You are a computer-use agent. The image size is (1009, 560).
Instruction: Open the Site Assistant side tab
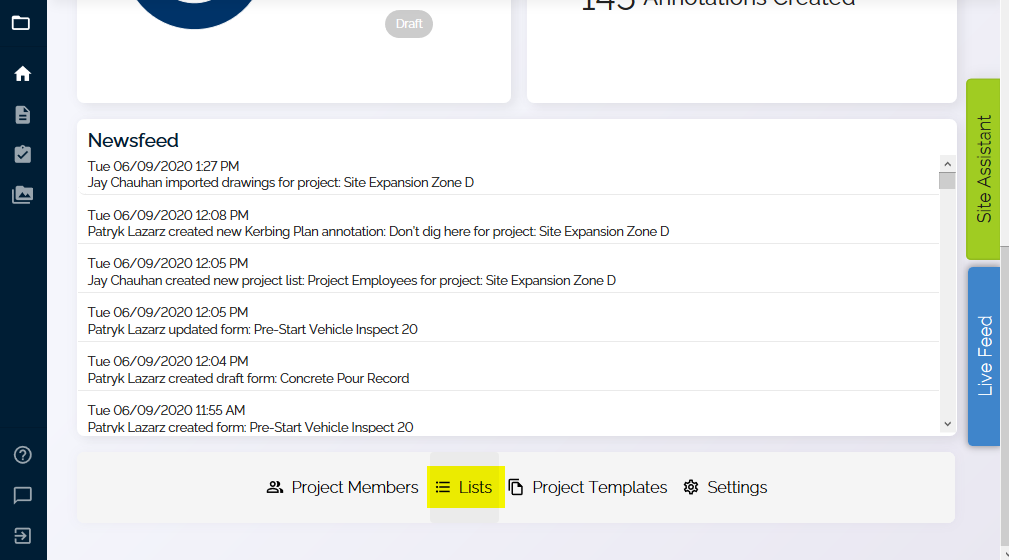coord(983,169)
